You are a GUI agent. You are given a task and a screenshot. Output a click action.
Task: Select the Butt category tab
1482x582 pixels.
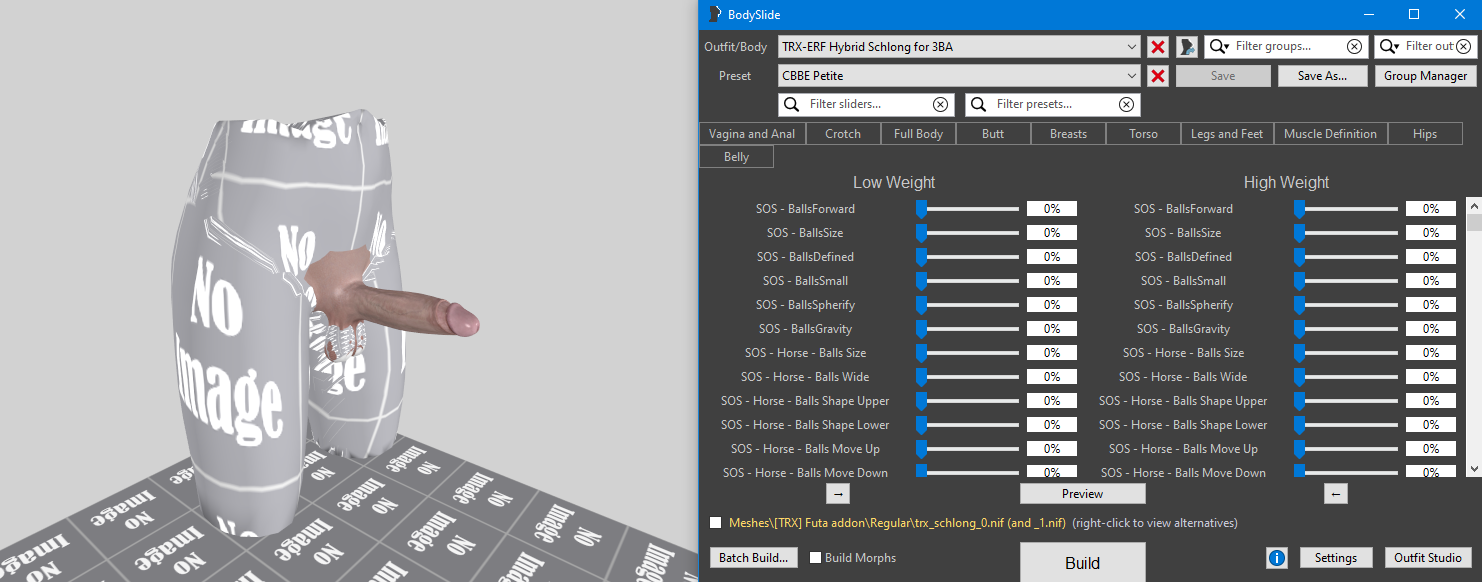[993, 134]
